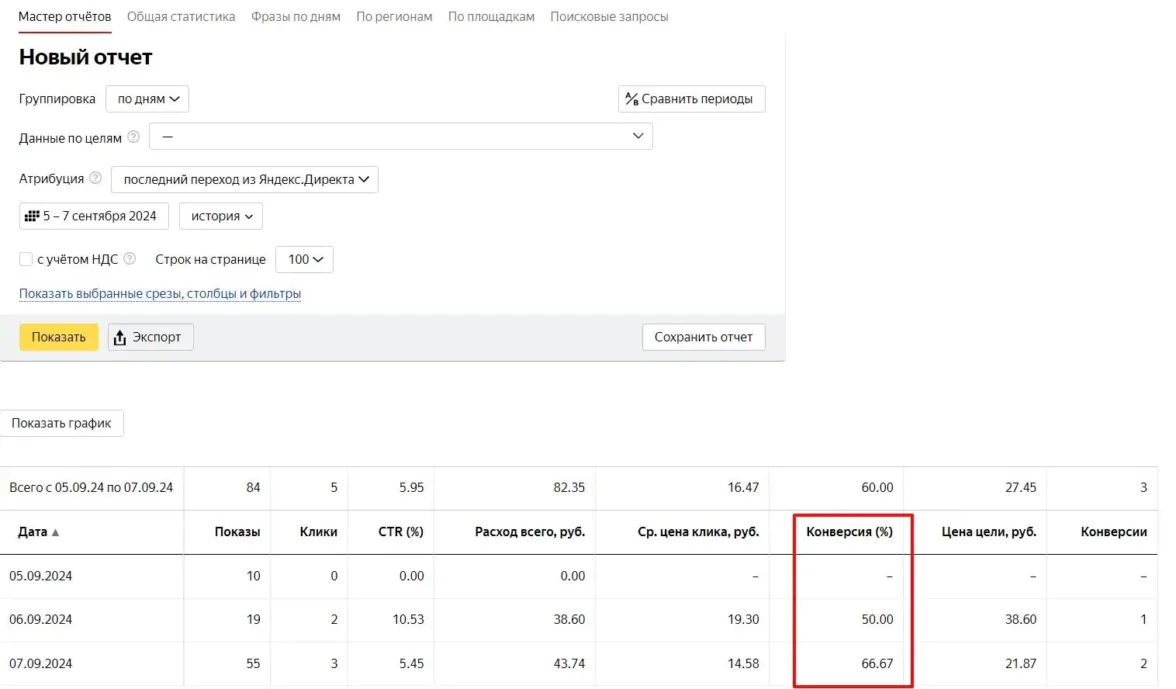Switch to Общая статистика tab
The image size is (1176, 689).
[x=181, y=17]
